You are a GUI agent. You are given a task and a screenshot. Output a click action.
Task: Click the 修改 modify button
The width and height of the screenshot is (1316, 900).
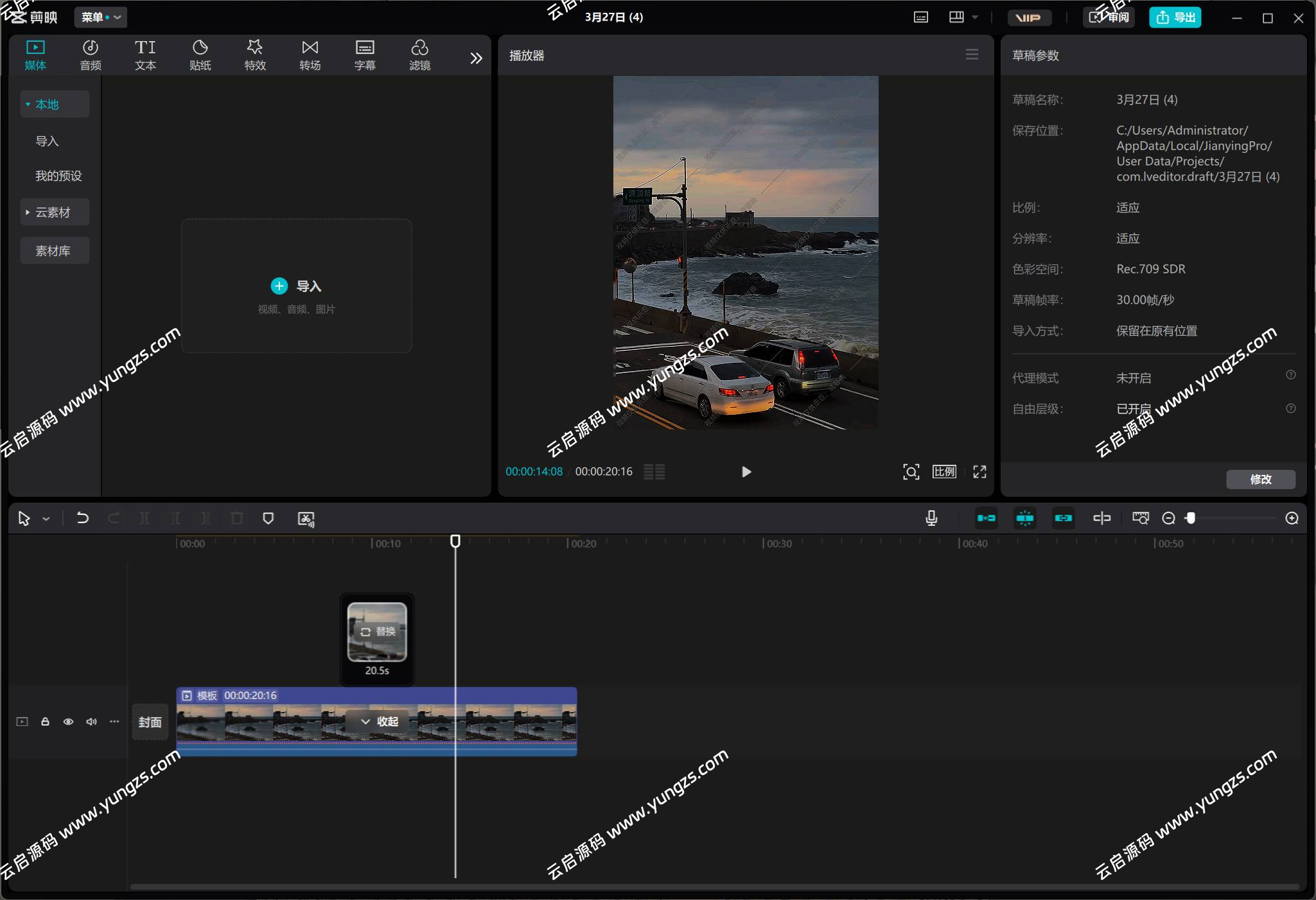tap(1260, 479)
